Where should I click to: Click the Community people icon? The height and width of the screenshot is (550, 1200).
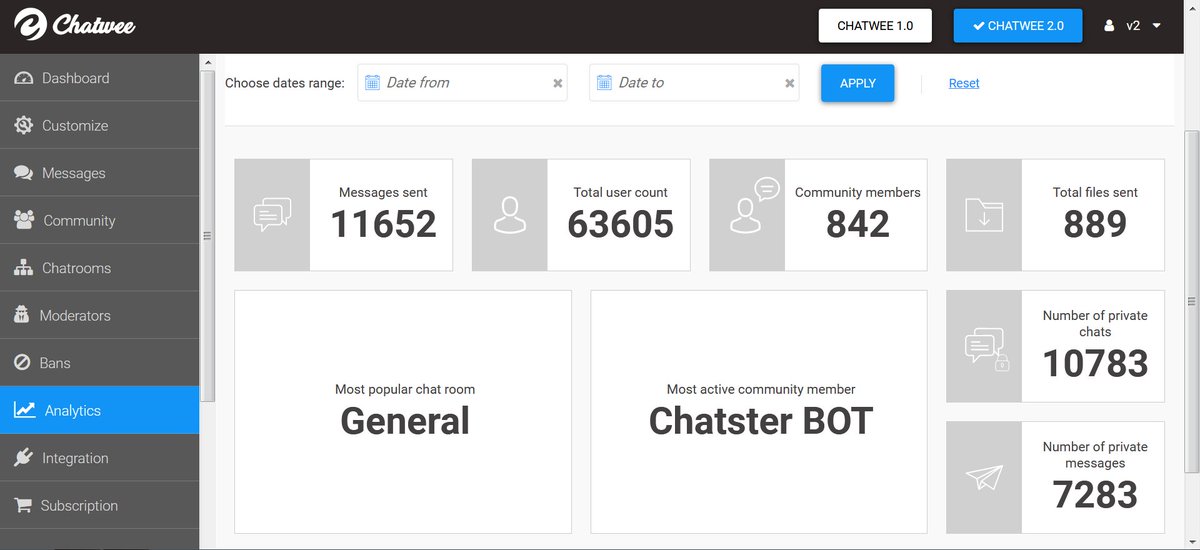[x=24, y=220]
